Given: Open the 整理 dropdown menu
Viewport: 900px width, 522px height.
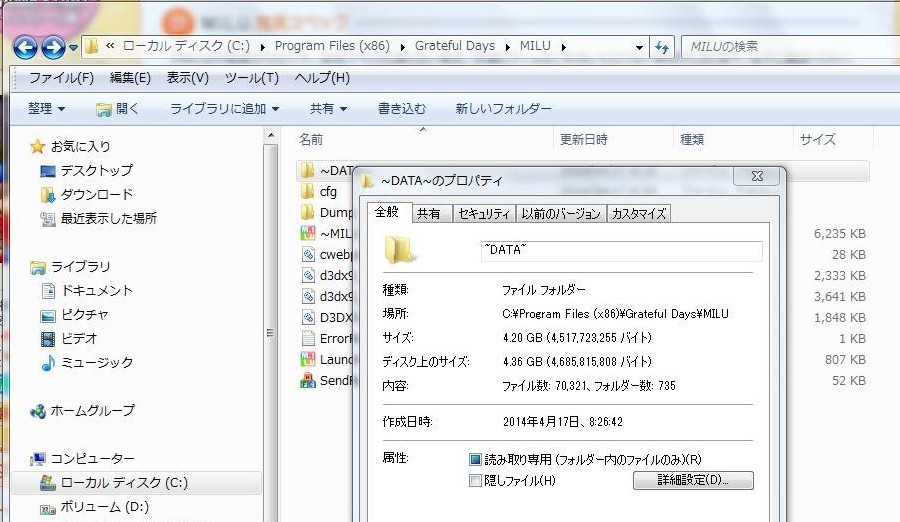Looking at the screenshot, I should point(46,108).
